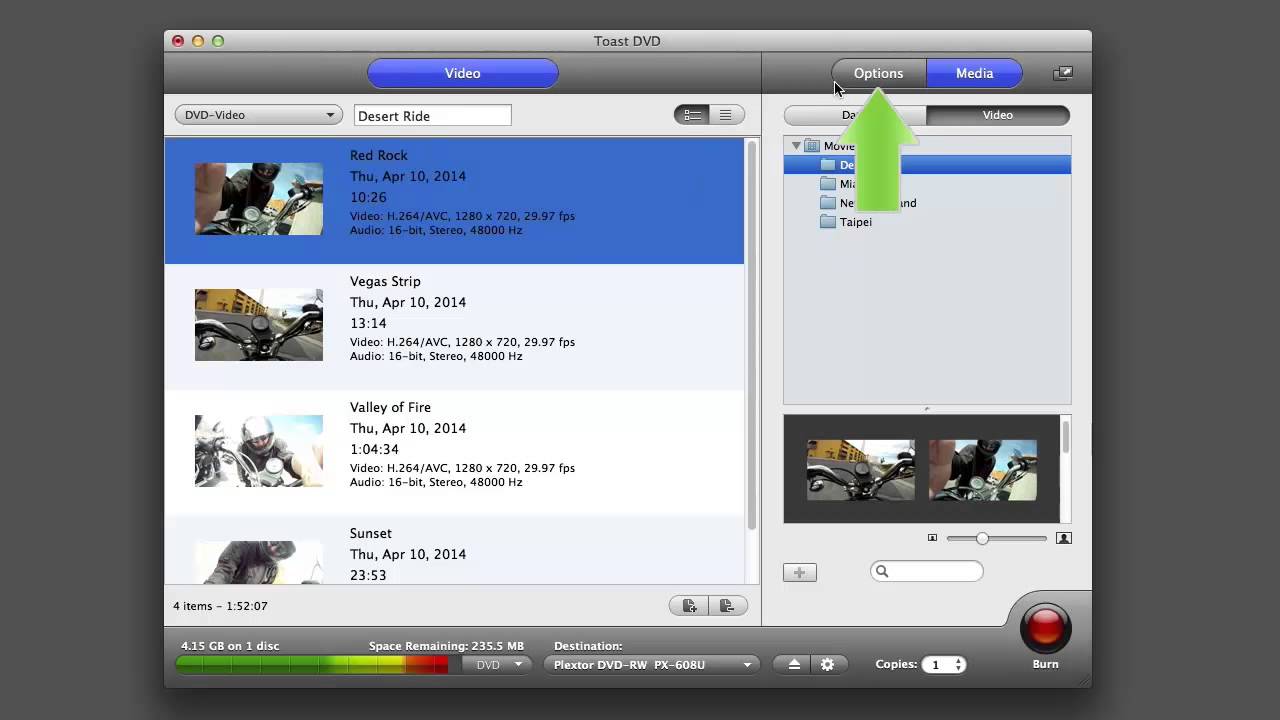Image resolution: width=1280 pixels, height=720 pixels.
Task: Click the Movies library icon
Action: click(x=812, y=146)
